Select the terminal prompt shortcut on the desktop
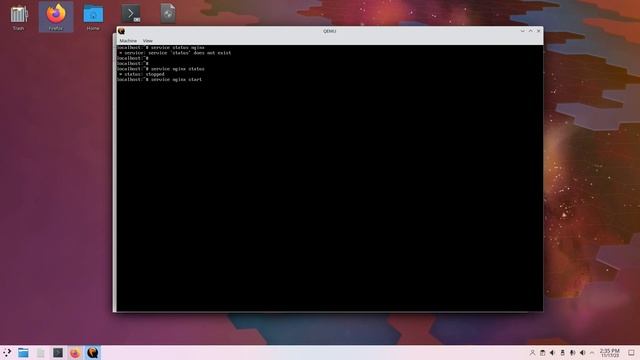Viewport: 640px width, 360px height. coord(131,14)
